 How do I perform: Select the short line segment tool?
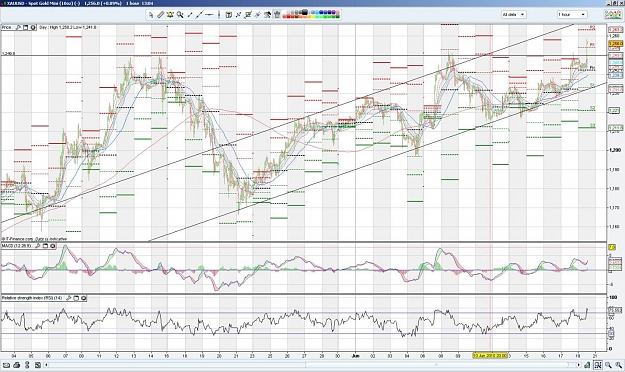tap(190, 15)
